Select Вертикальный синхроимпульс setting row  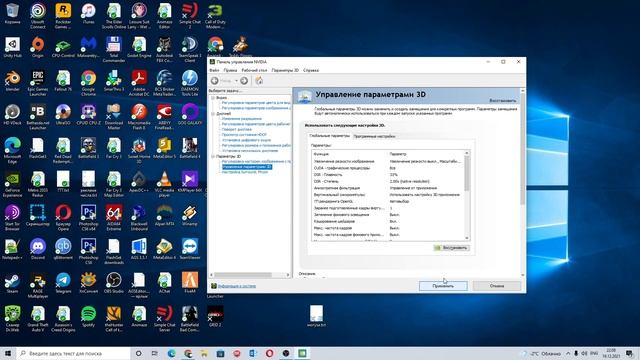[388, 195]
